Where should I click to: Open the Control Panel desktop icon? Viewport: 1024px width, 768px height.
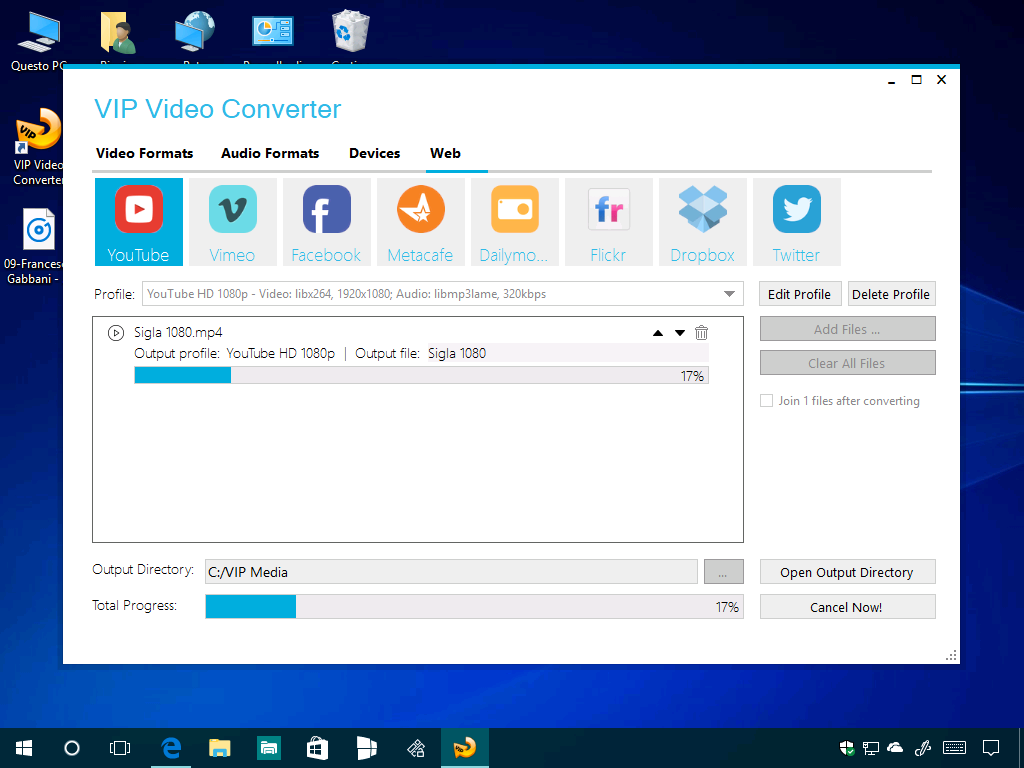coord(273,33)
